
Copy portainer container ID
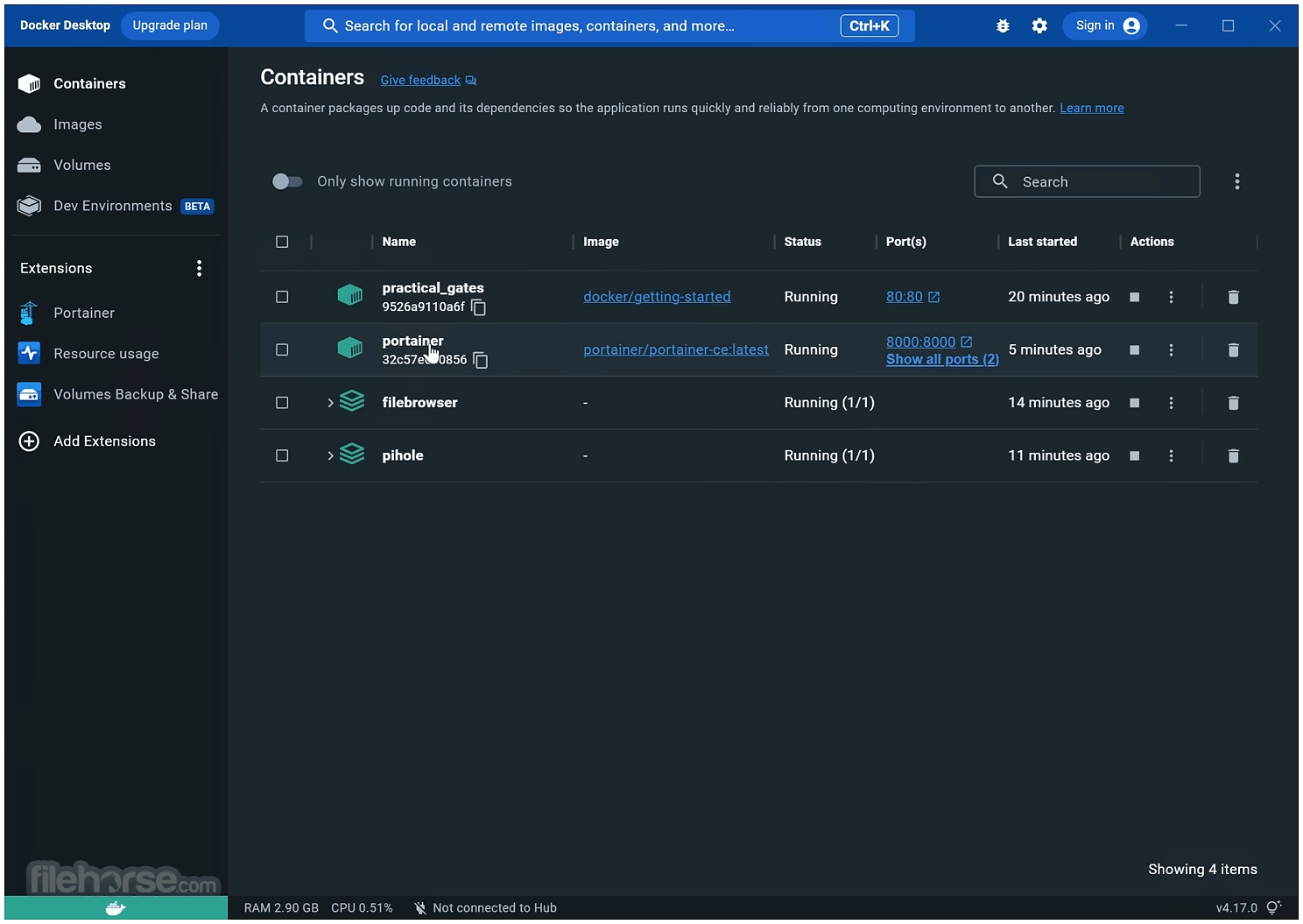(480, 360)
